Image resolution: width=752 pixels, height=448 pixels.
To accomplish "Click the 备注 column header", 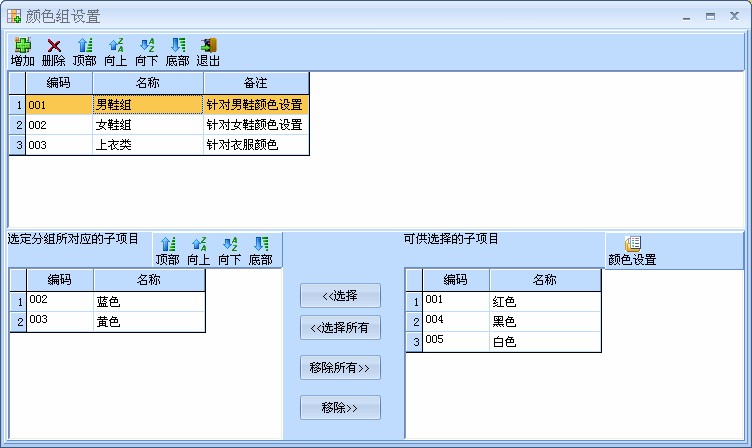I will [x=256, y=82].
